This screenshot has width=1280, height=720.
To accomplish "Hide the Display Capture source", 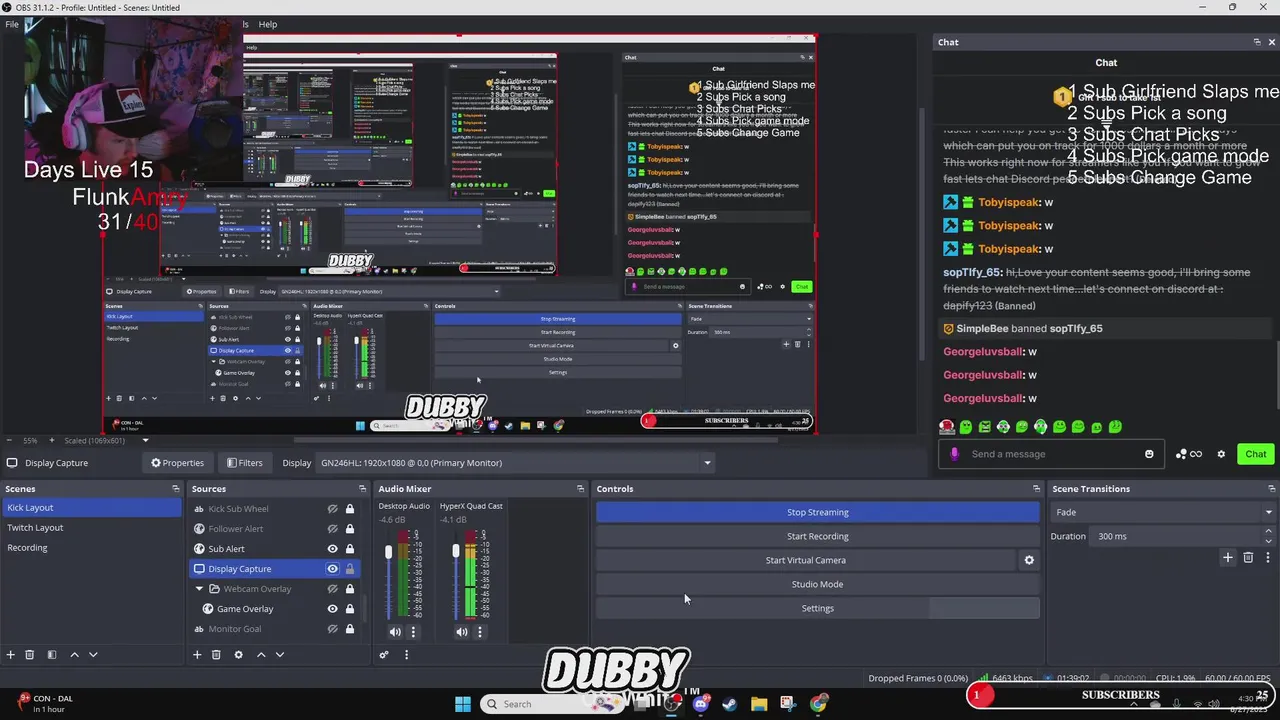I will 333,569.
